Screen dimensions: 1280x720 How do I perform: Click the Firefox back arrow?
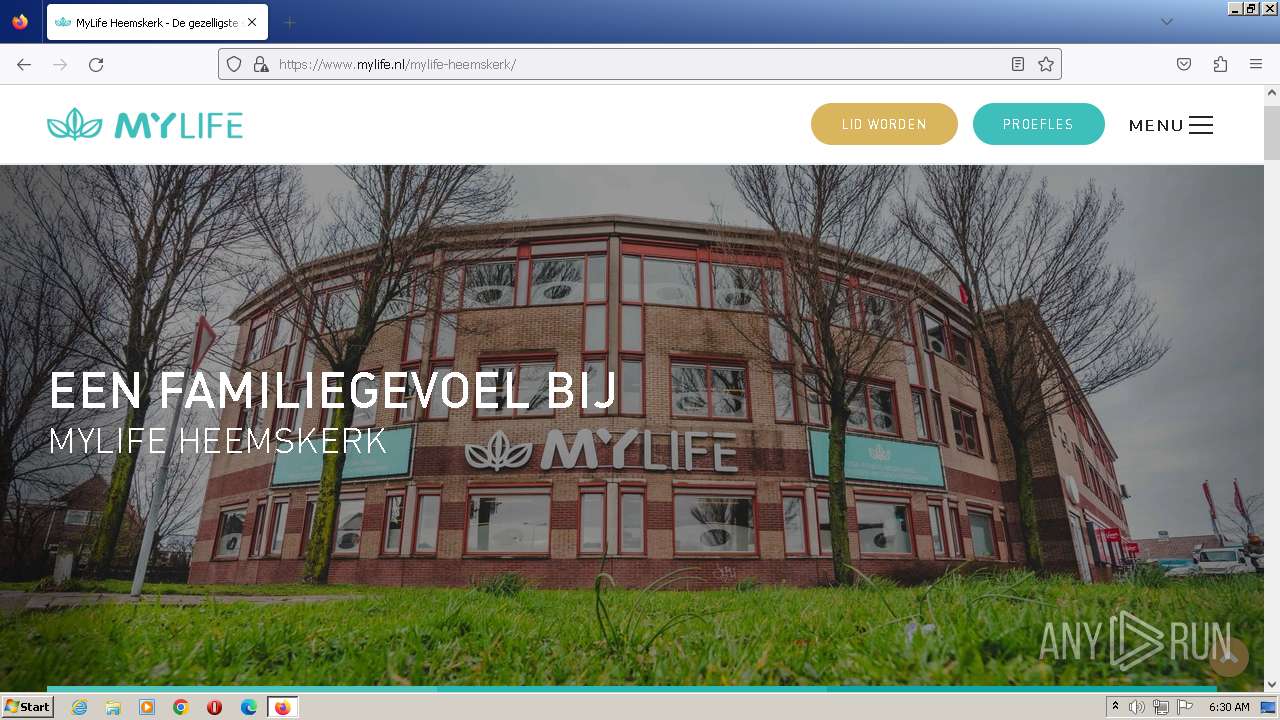click(x=24, y=64)
